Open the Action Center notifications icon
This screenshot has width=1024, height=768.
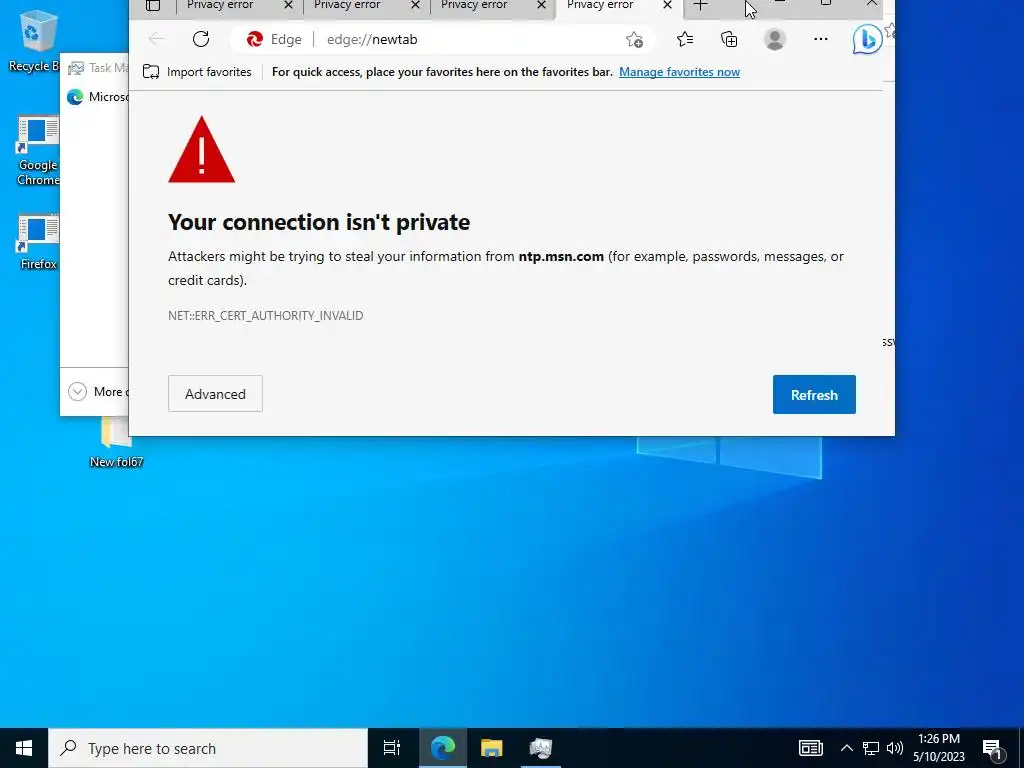(x=993, y=749)
